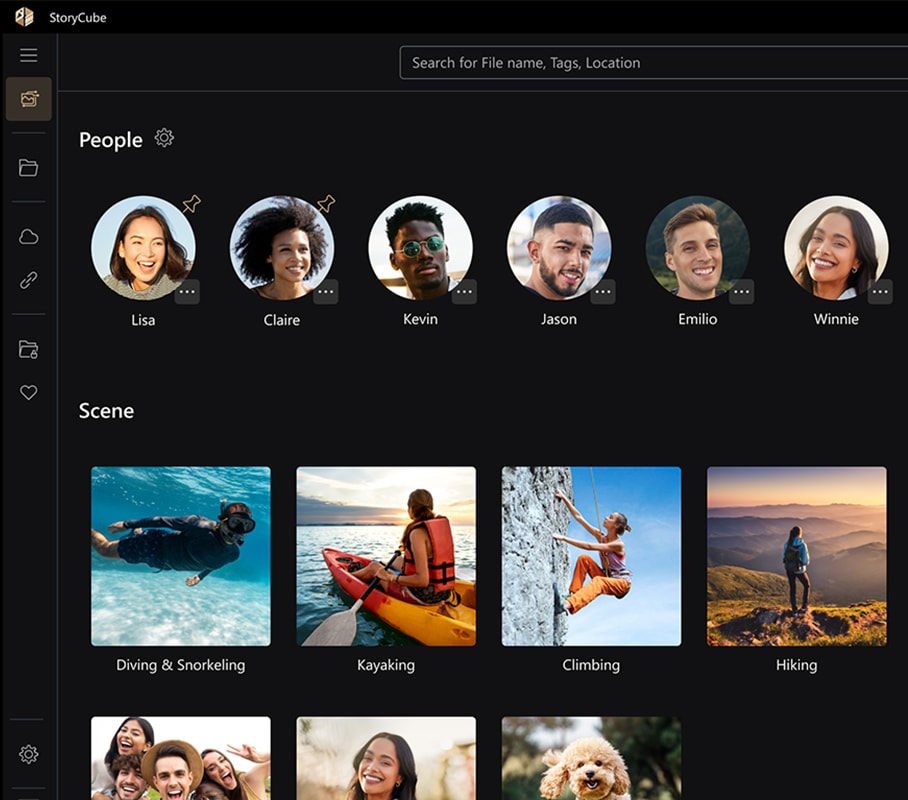The width and height of the screenshot is (908, 800).
Task: Open favorites heart icon
Action: click(29, 393)
